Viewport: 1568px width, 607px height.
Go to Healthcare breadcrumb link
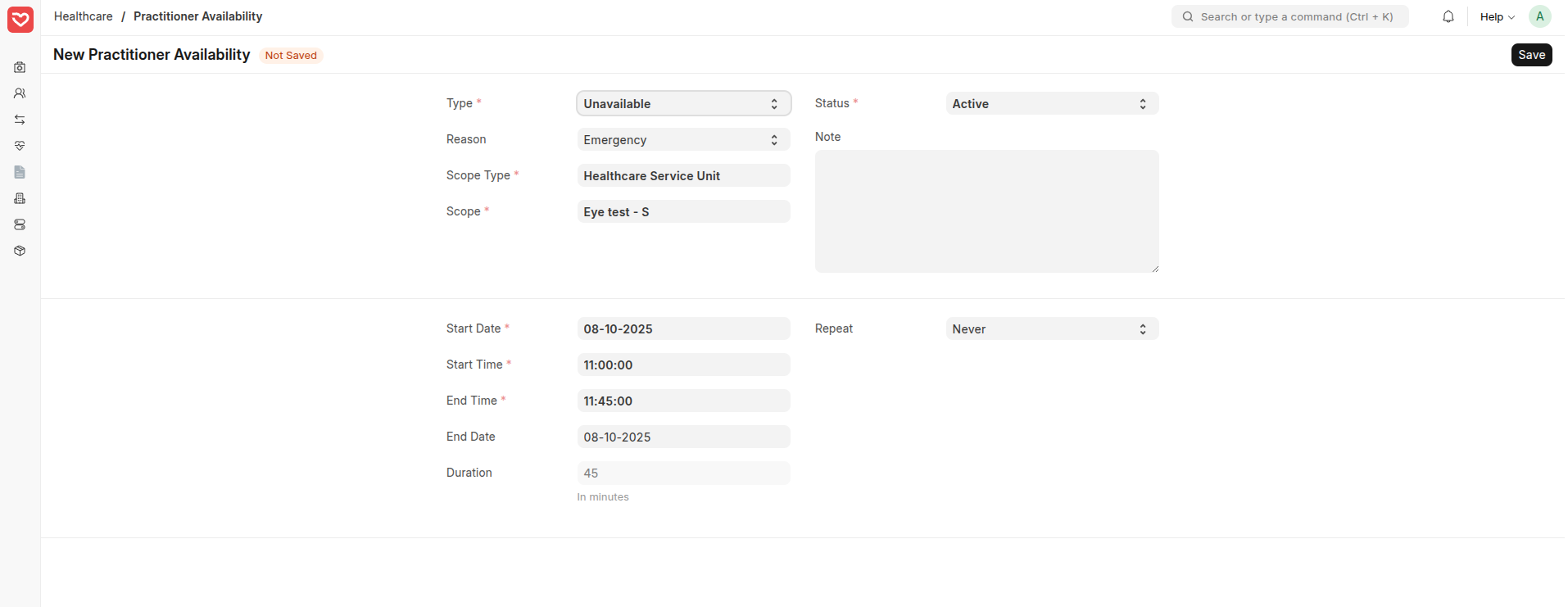tap(84, 16)
